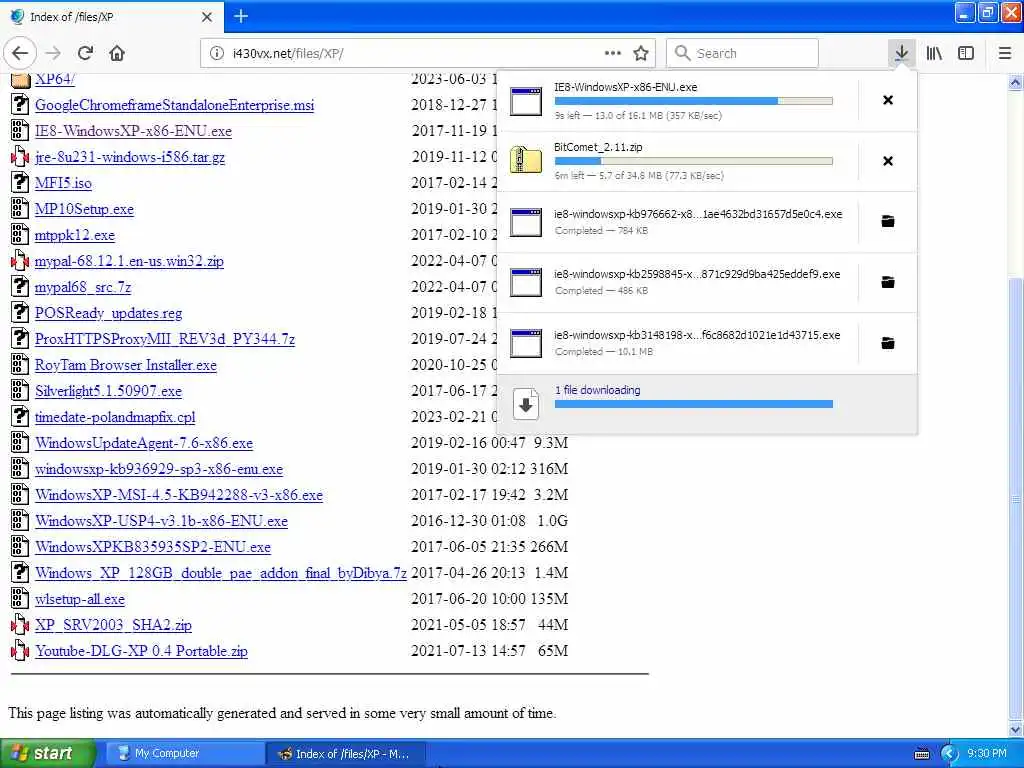Click the BitComet zip folder icon
Screen dimensions: 1024x768
(525, 161)
